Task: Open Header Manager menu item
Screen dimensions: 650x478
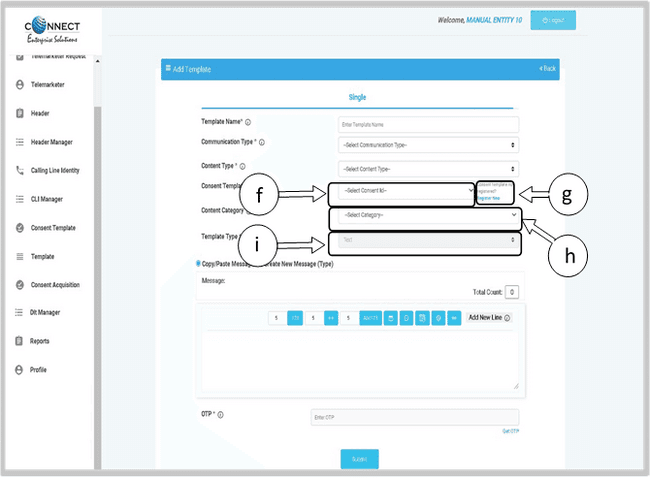Action: point(65,142)
